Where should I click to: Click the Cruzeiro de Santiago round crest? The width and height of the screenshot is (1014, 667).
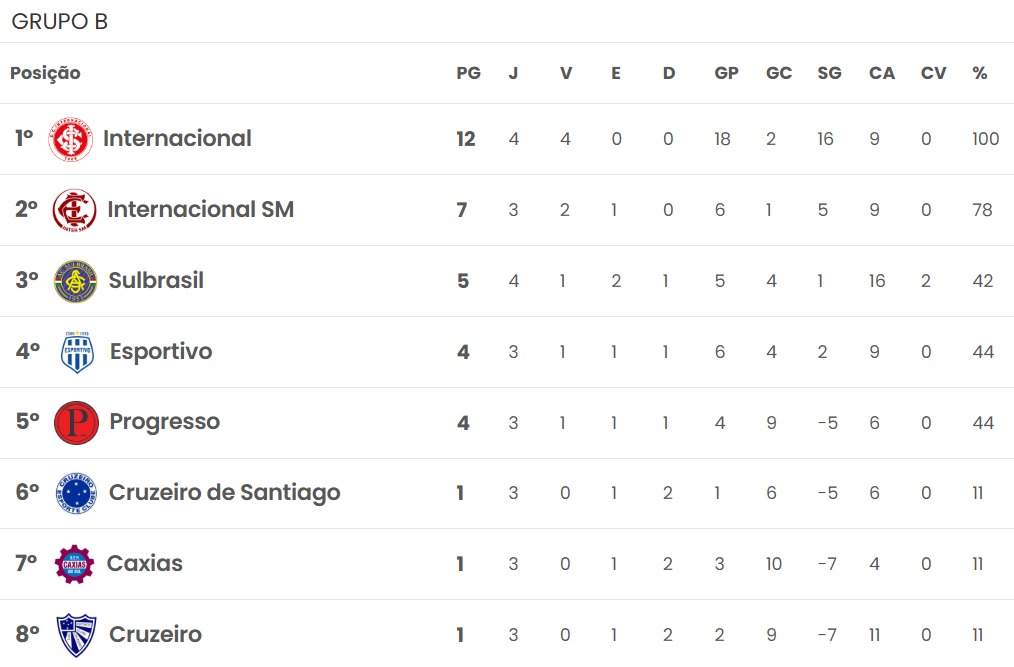[76, 493]
